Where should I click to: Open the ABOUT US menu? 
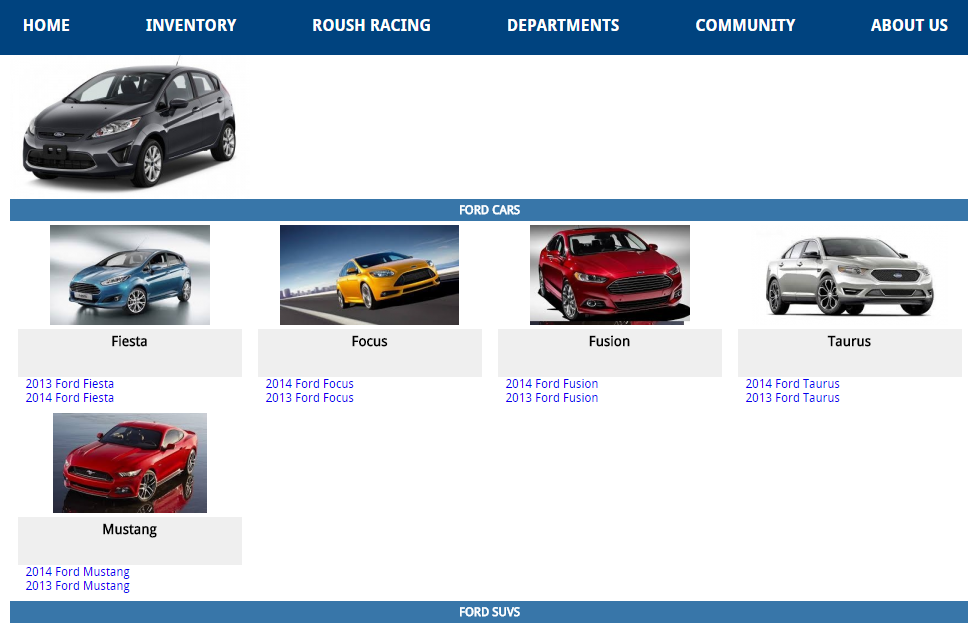tap(909, 25)
